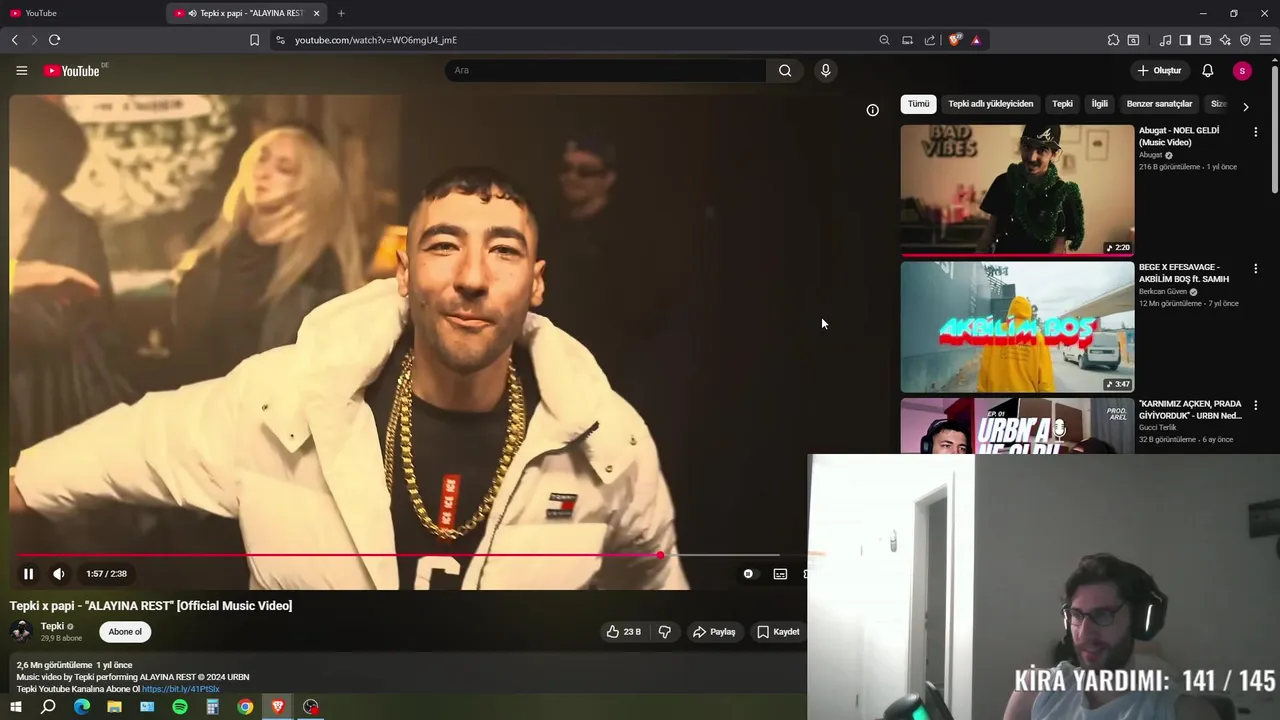Screen dimensions: 1280x720
Task: Focus the Ara search field
Action: click(x=605, y=70)
